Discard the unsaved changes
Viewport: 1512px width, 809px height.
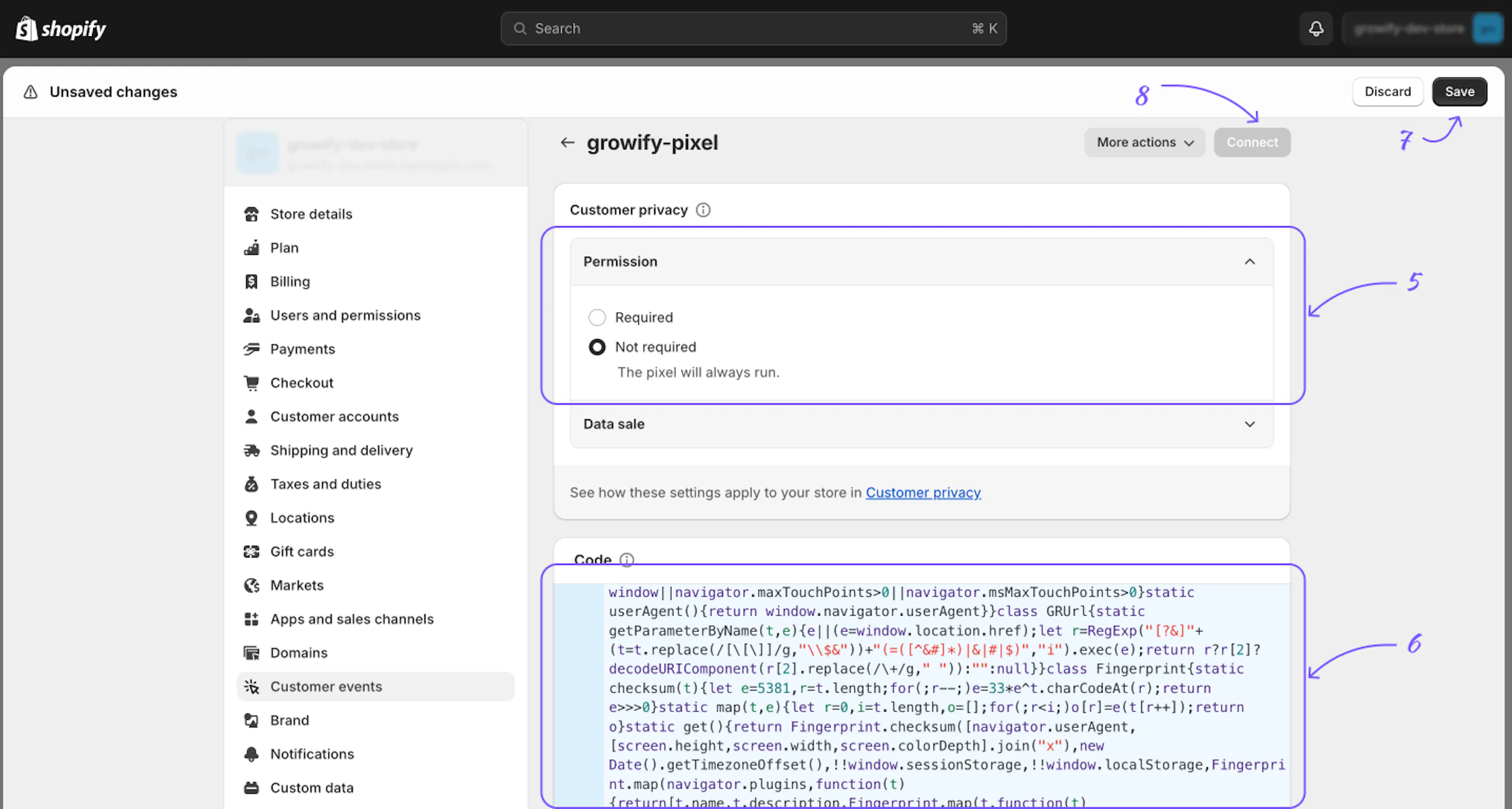pyautogui.click(x=1387, y=92)
